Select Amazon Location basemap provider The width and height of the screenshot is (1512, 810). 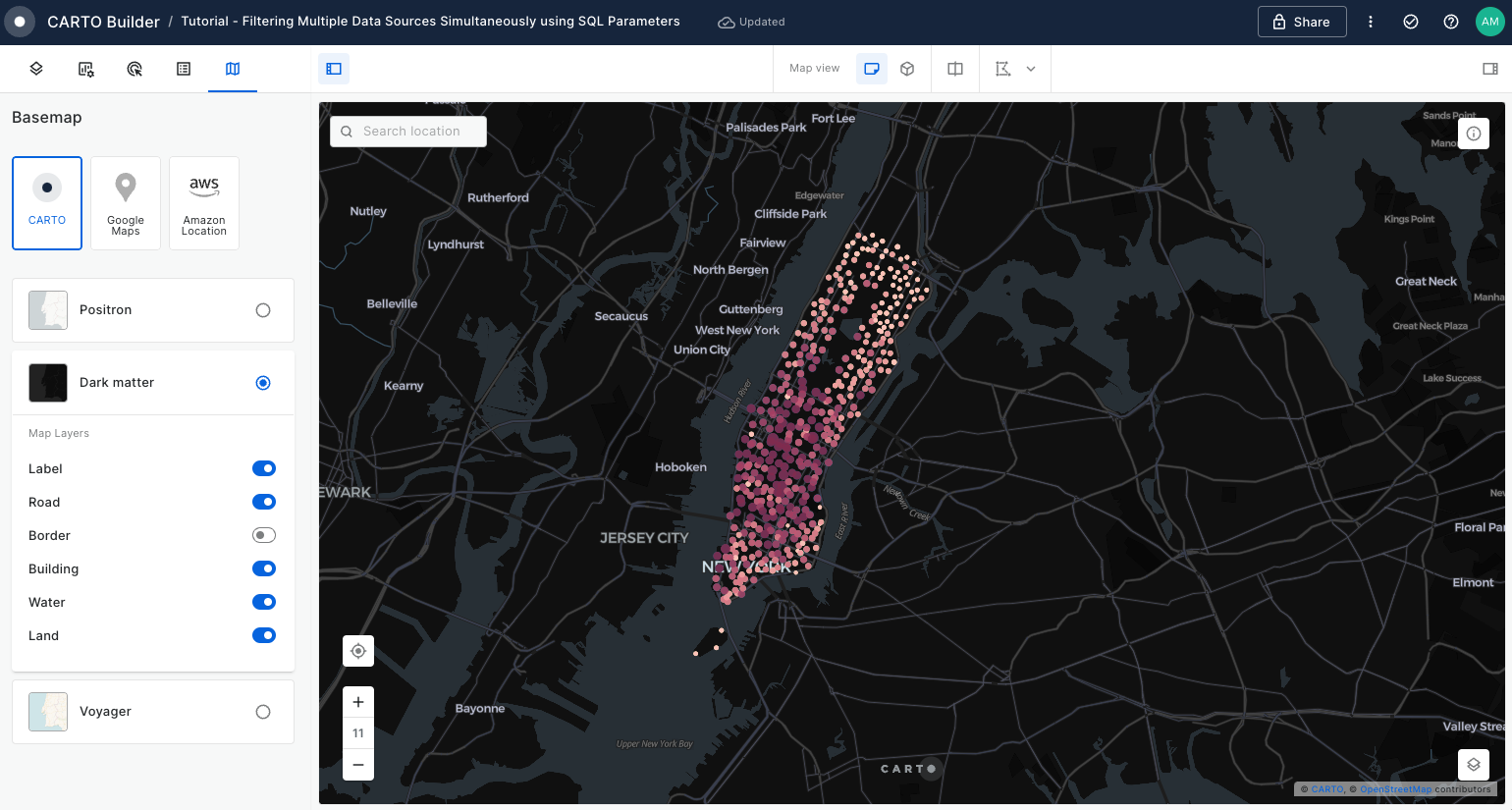pos(204,203)
